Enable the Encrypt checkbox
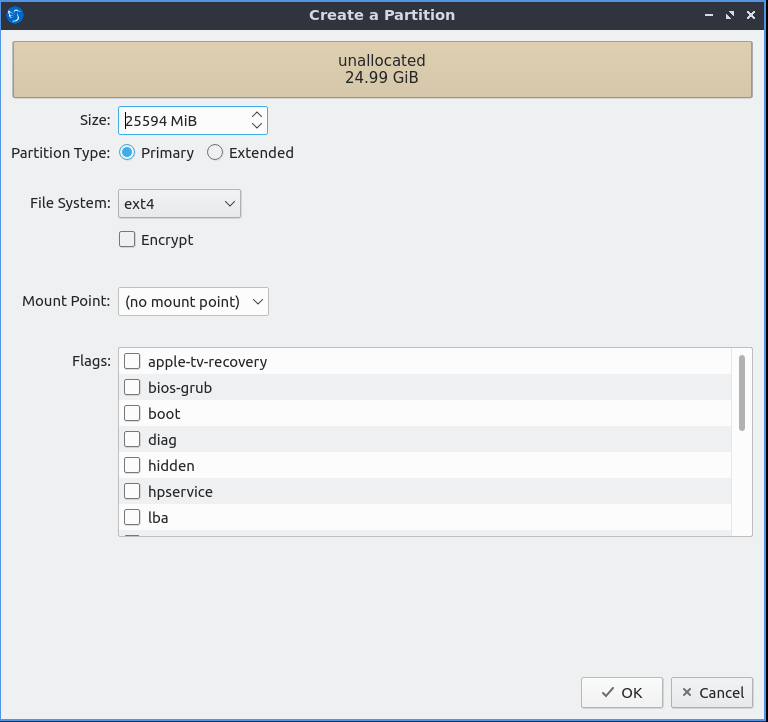The image size is (768, 722). (x=127, y=240)
